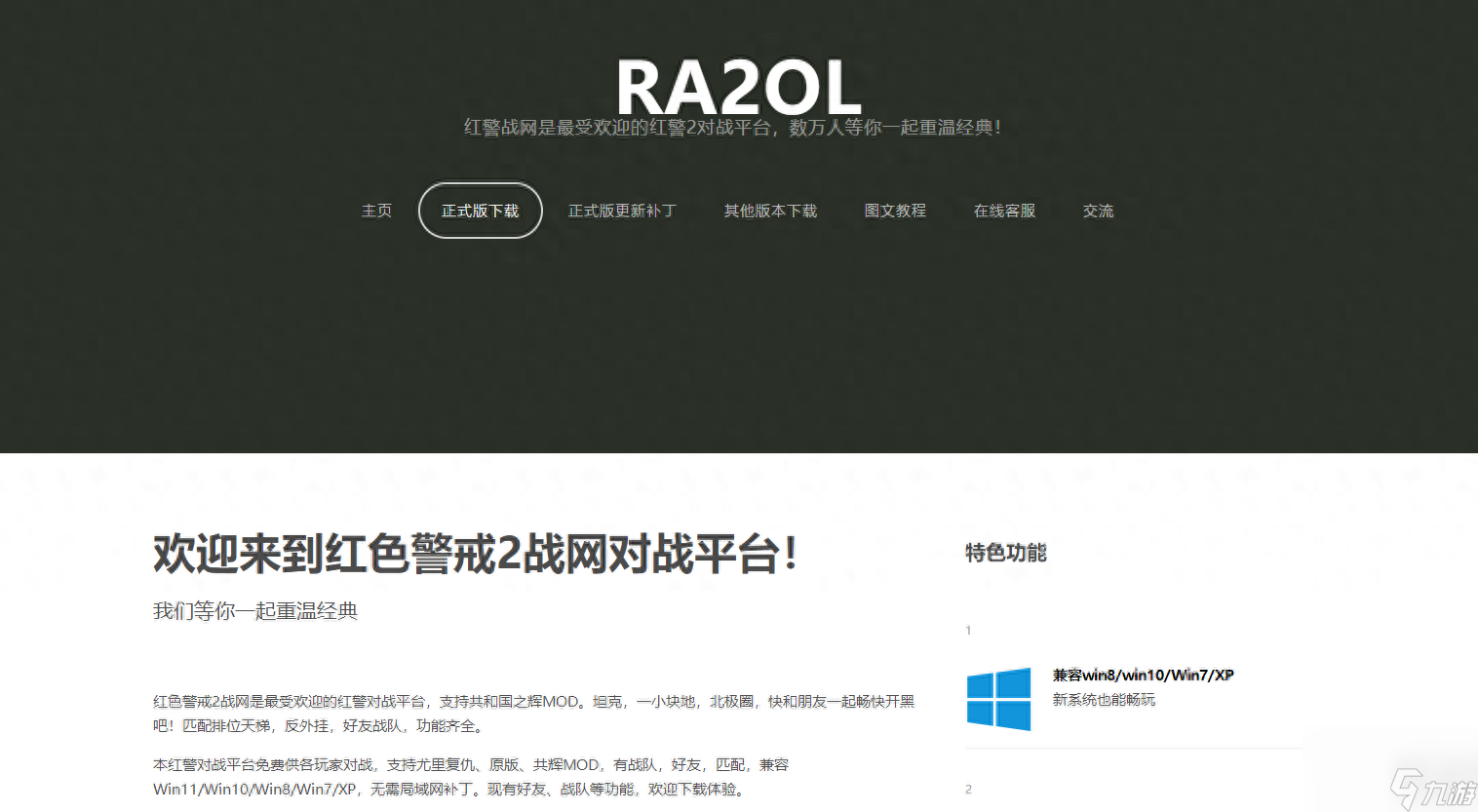The height and width of the screenshot is (812, 1478).
Task: Open the 主页 navigation item
Action: click(x=377, y=211)
